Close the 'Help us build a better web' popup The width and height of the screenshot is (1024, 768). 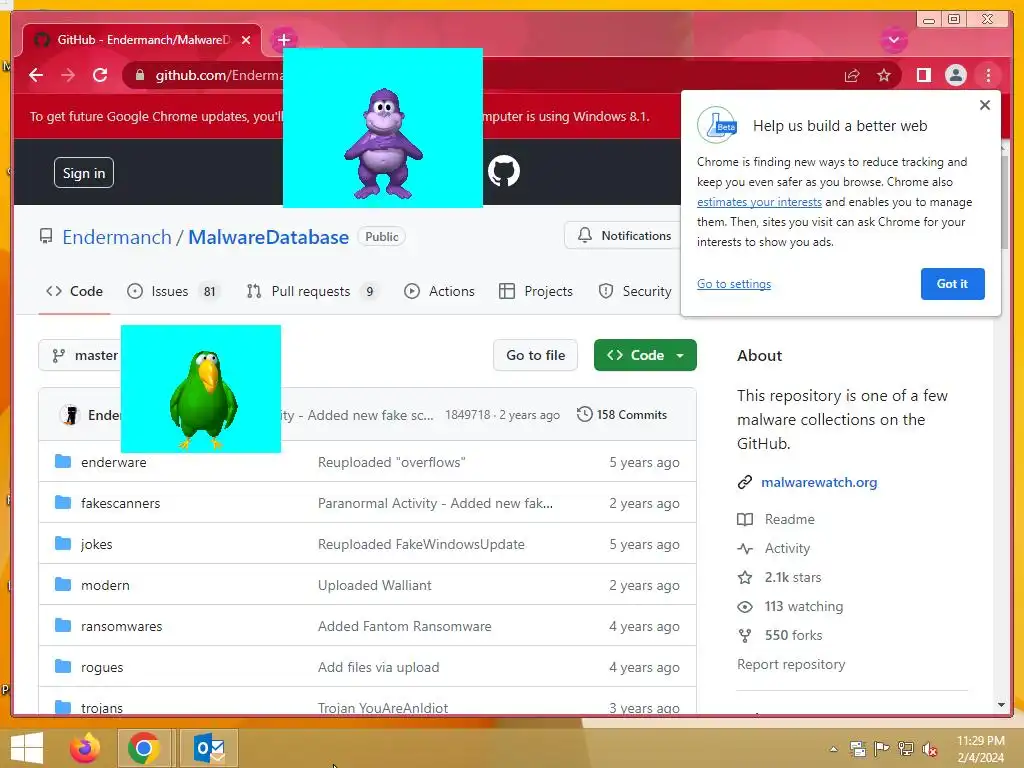point(985,105)
